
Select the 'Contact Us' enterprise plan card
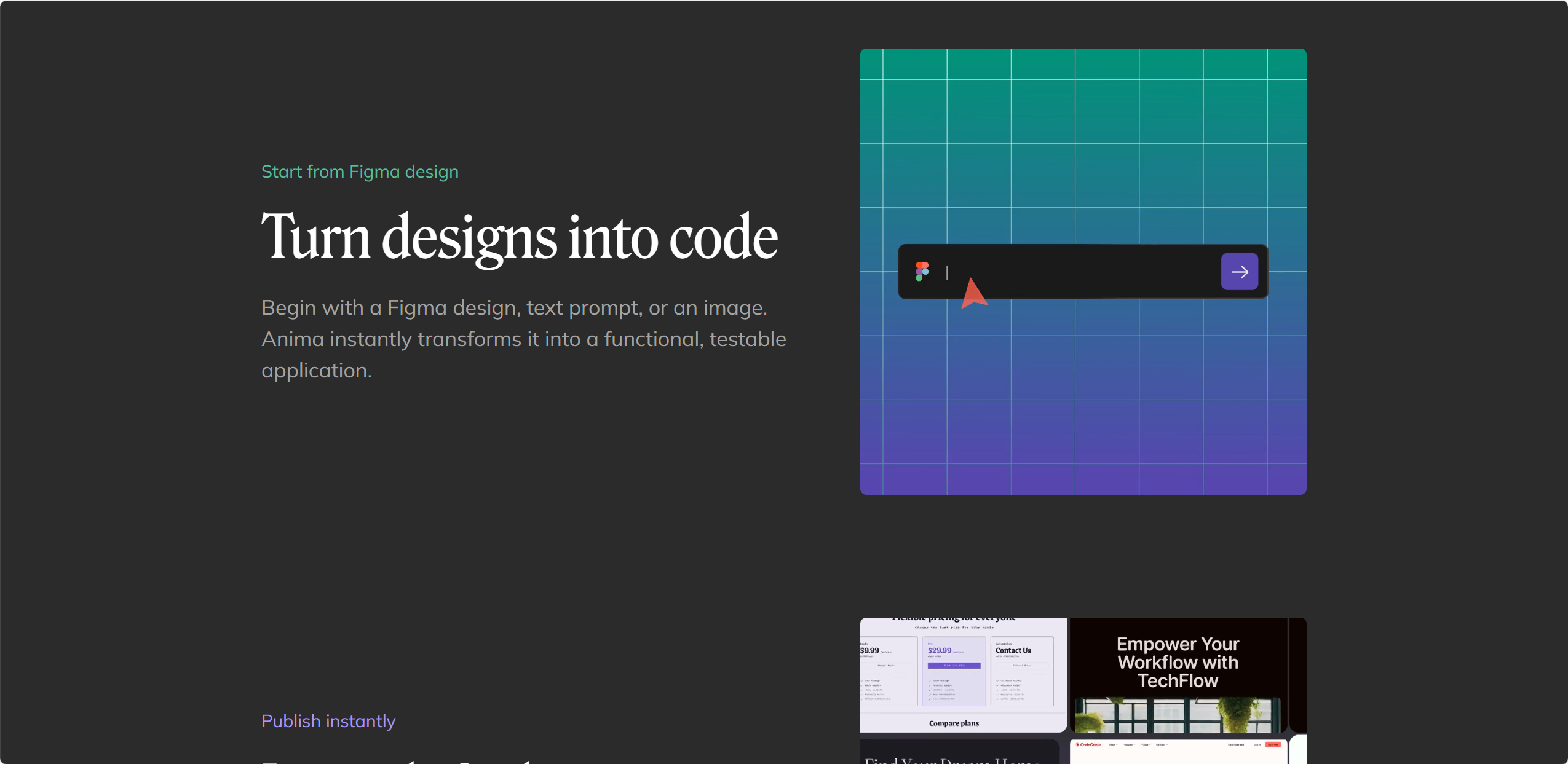1021,671
